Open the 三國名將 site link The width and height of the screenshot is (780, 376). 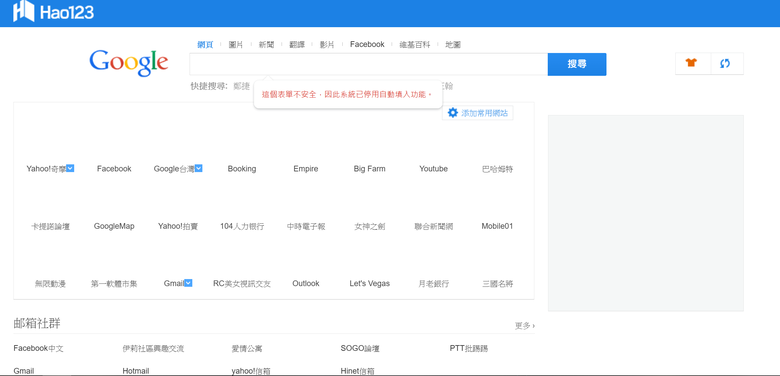click(497, 283)
